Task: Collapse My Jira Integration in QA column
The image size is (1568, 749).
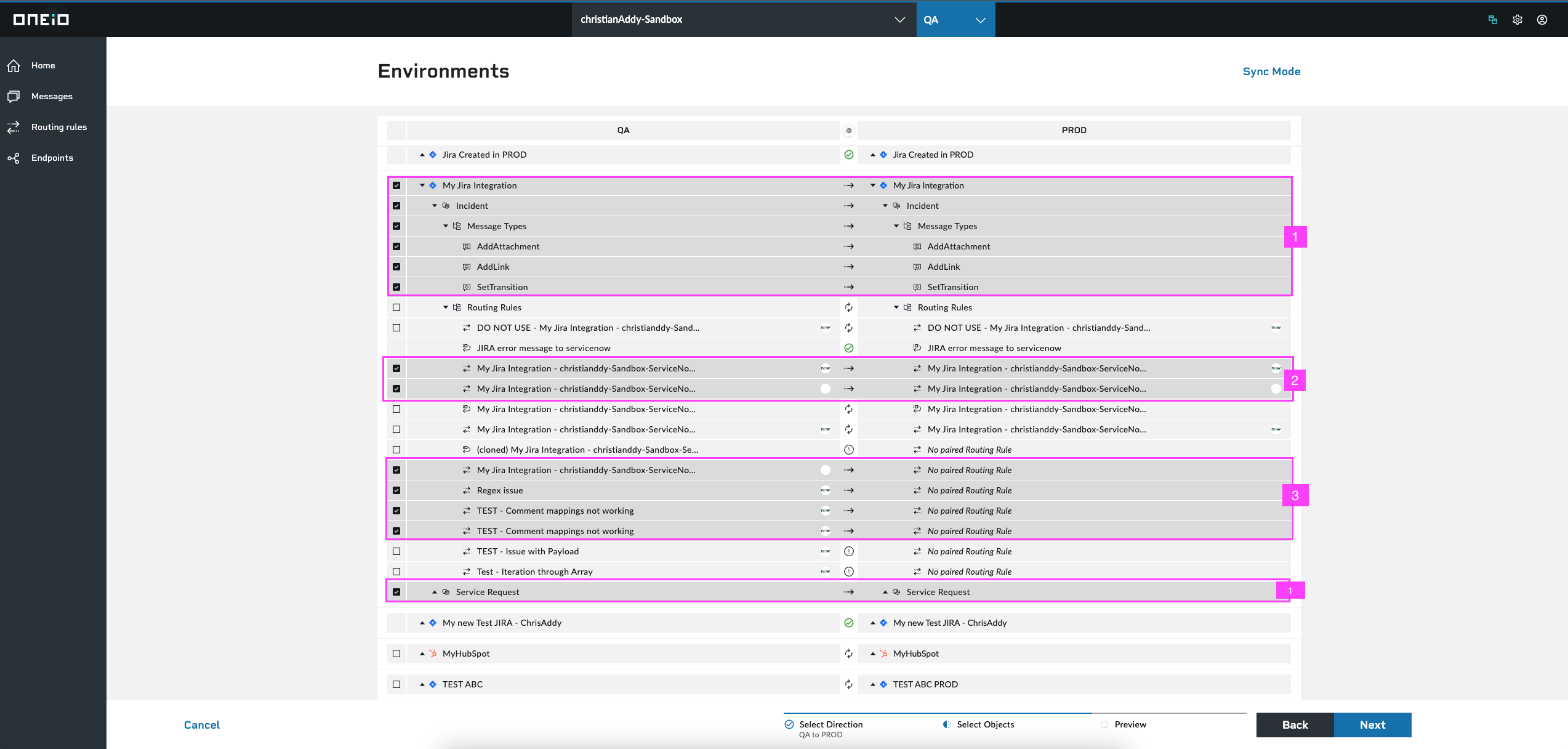Action: point(422,185)
